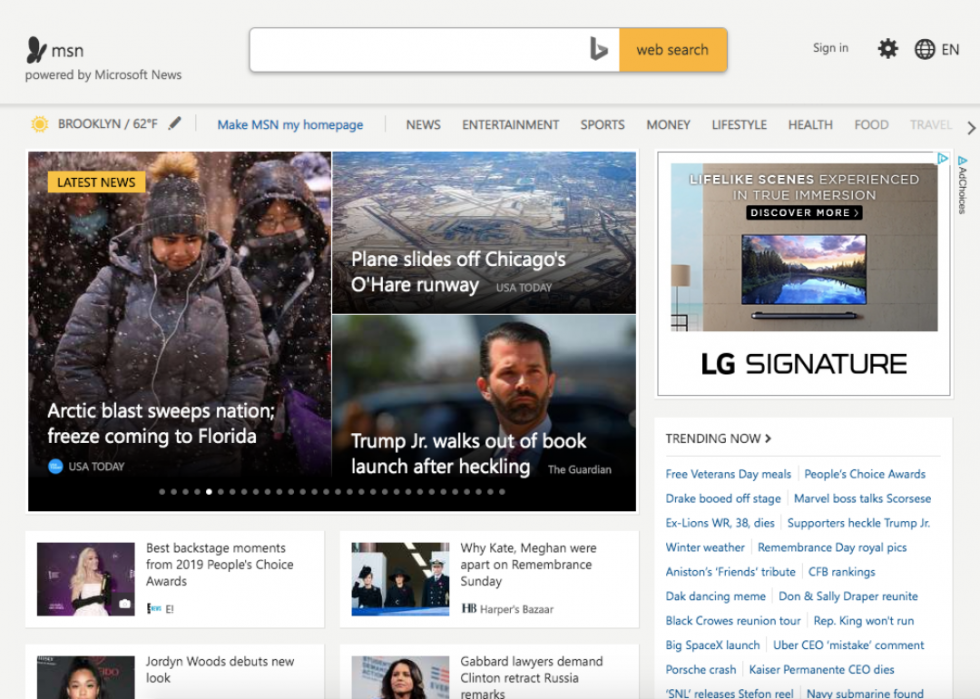Click Remembrance Day royal pics link
The image size is (980, 699).
point(832,547)
